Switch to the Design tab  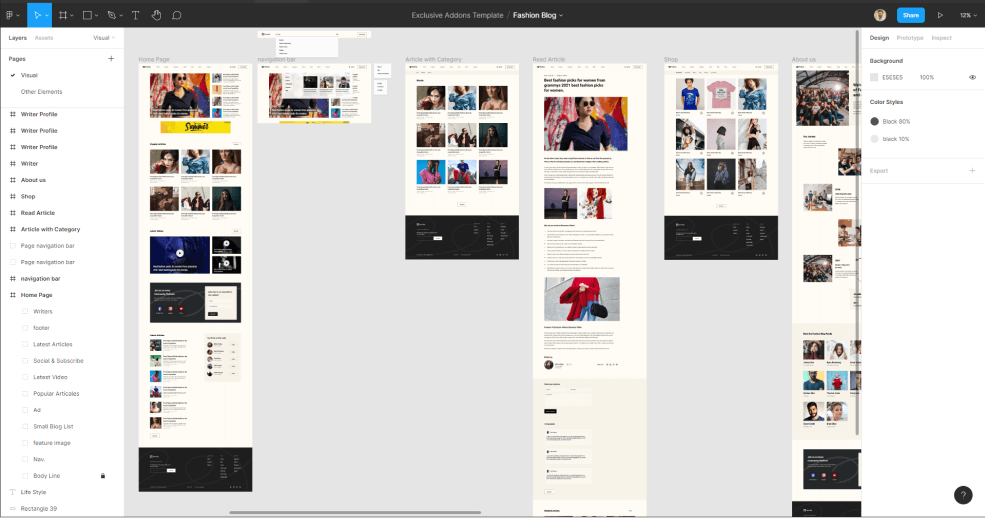(x=879, y=38)
